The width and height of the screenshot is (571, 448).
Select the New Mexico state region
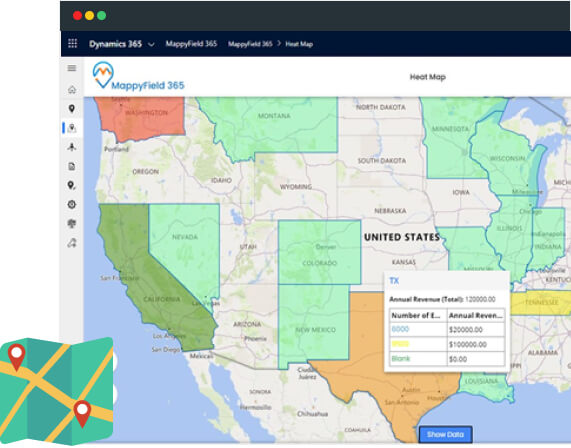point(314,324)
